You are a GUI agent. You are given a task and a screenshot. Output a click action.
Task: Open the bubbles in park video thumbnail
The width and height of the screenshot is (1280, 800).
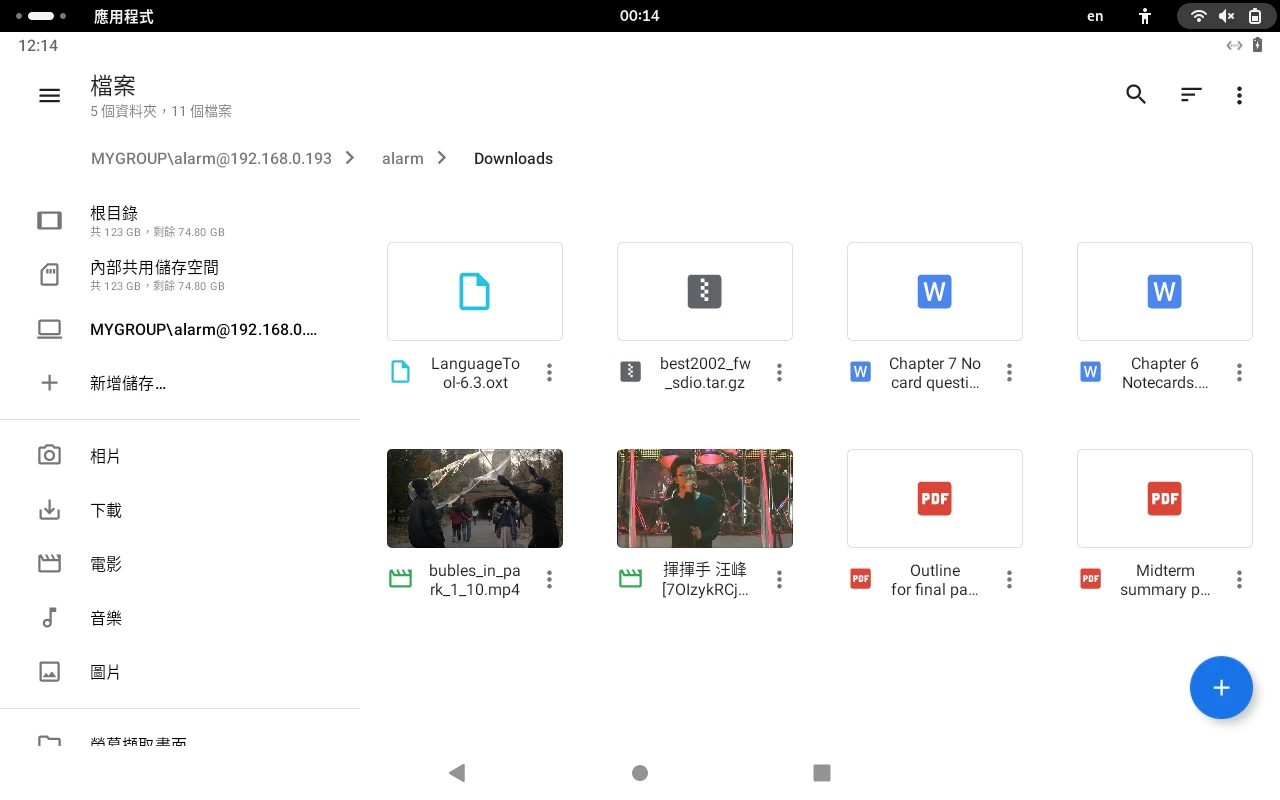[475, 498]
